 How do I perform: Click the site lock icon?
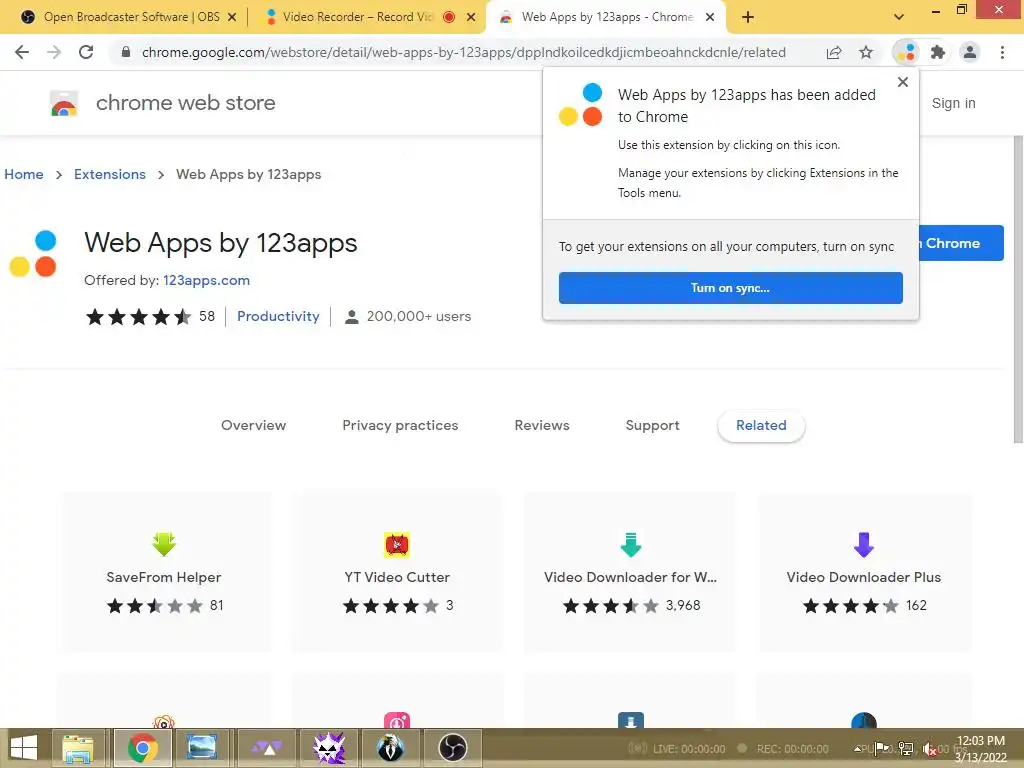(126, 52)
